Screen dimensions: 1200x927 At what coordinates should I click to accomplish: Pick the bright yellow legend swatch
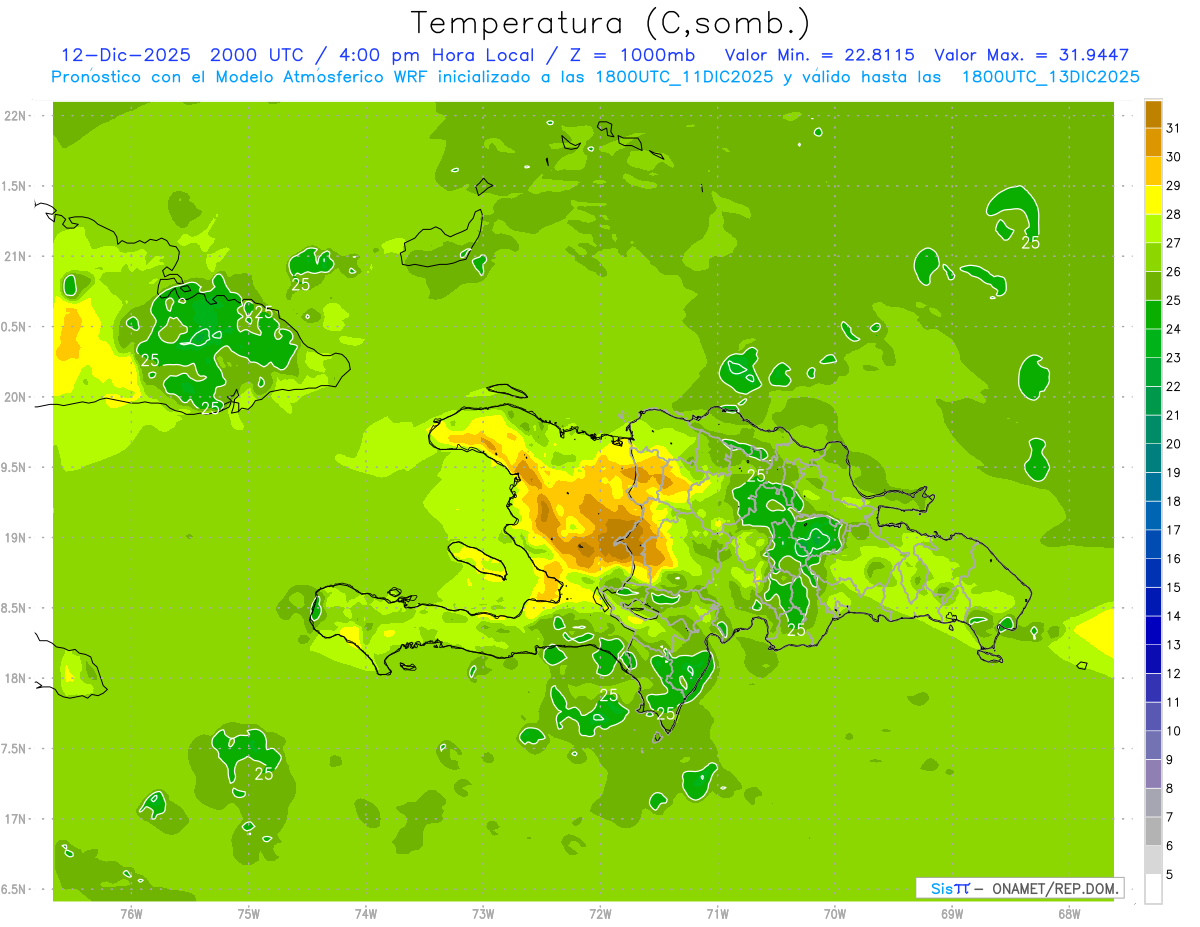click(x=1153, y=200)
